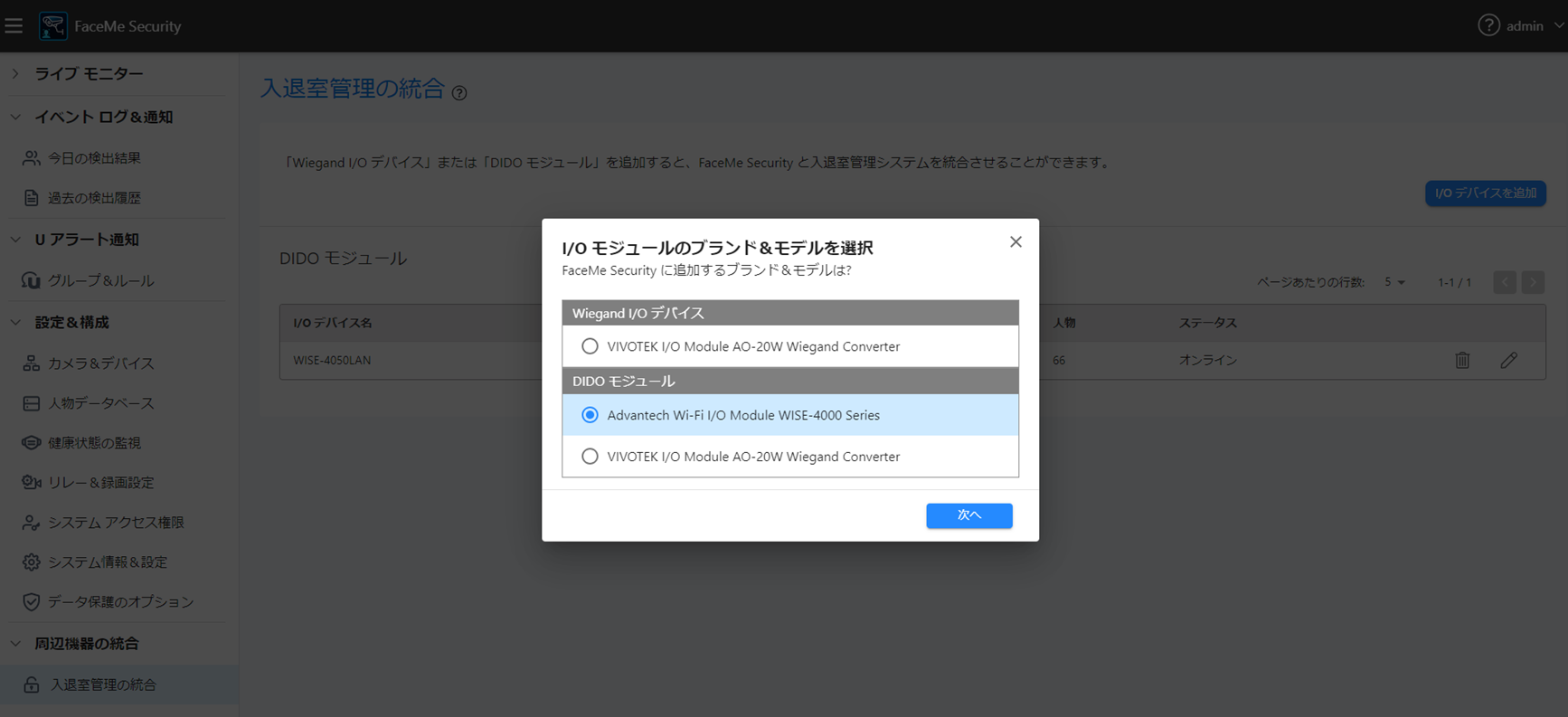Click the 1-1 / 1 pagination text
This screenshot has height=717, width=1568.
coord(1455,282)
